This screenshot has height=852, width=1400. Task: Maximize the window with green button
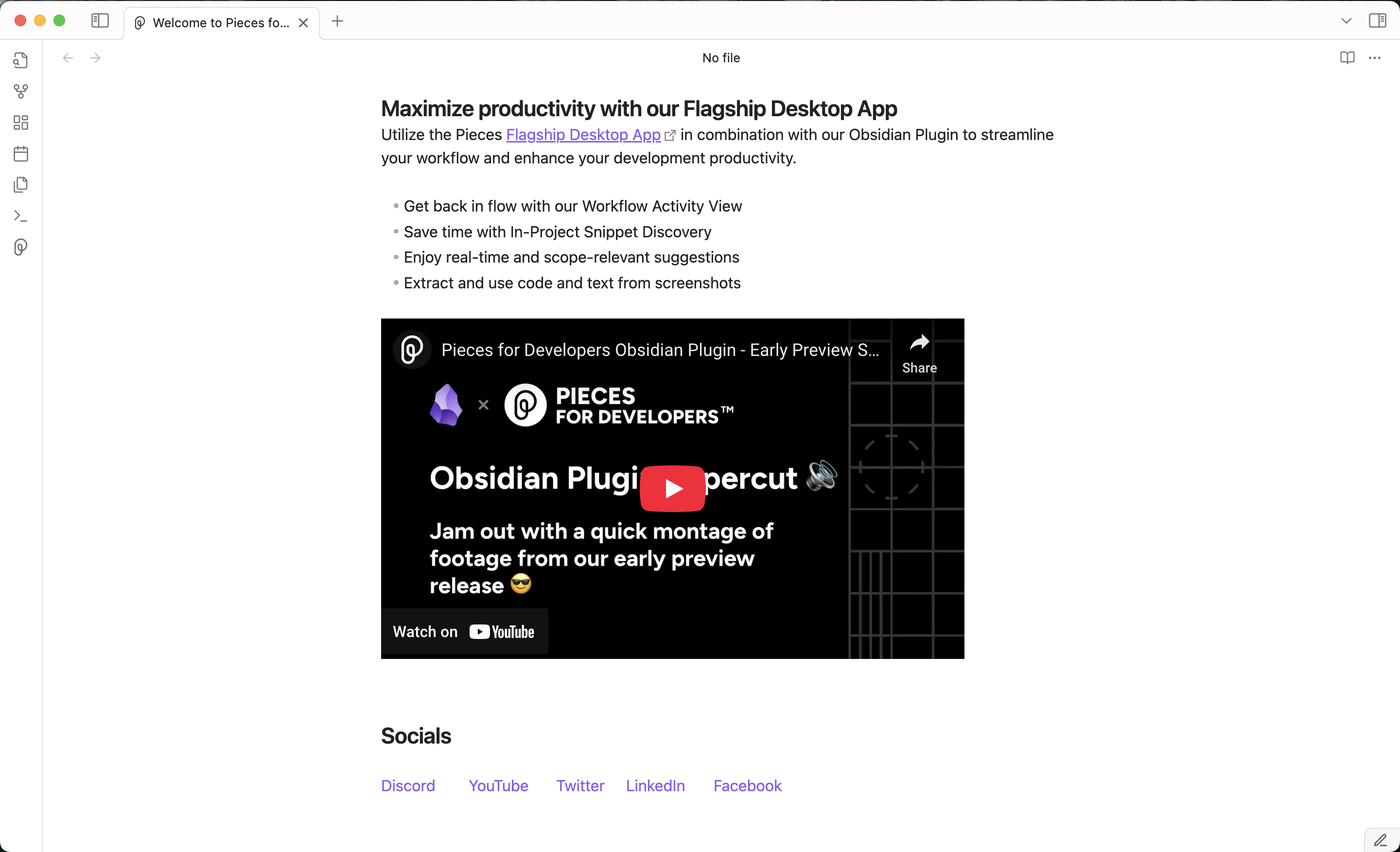[59, 21]
